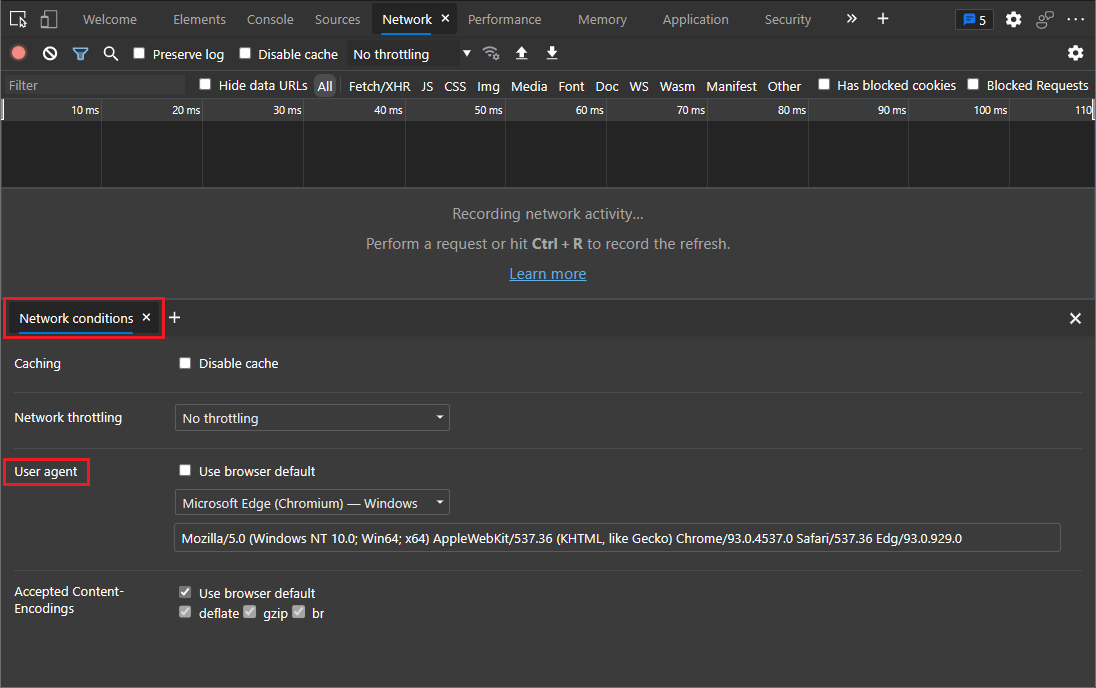Click the inspect element picker icon
1096x688 pixels.
[18, 19]
